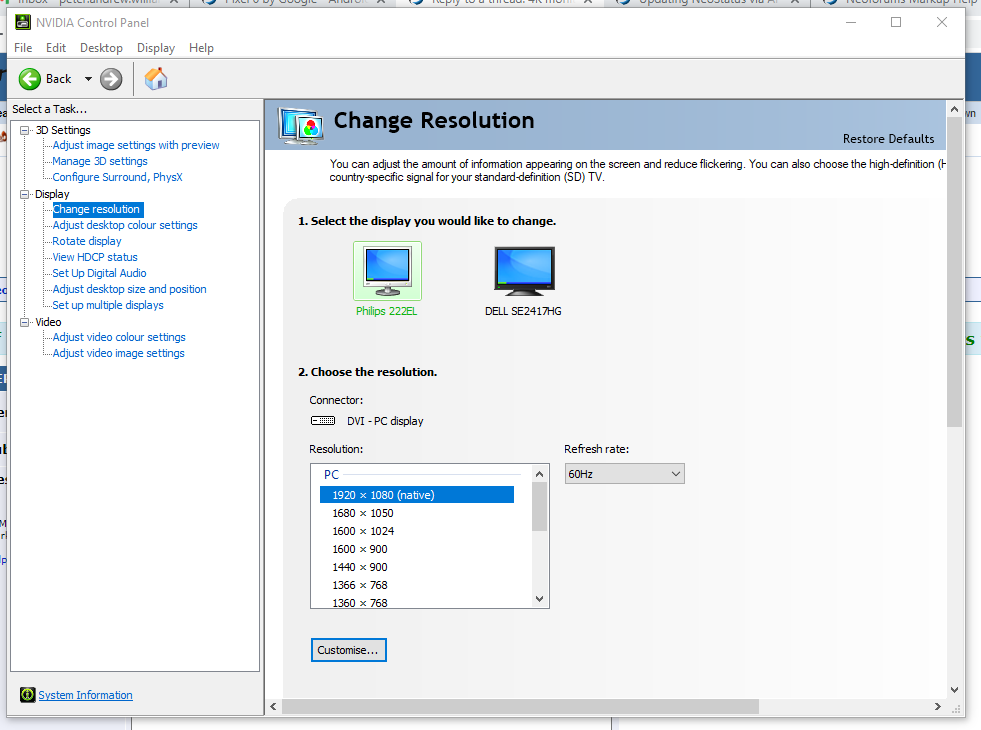Select resolution 1366 × 768

coord(360,585)
